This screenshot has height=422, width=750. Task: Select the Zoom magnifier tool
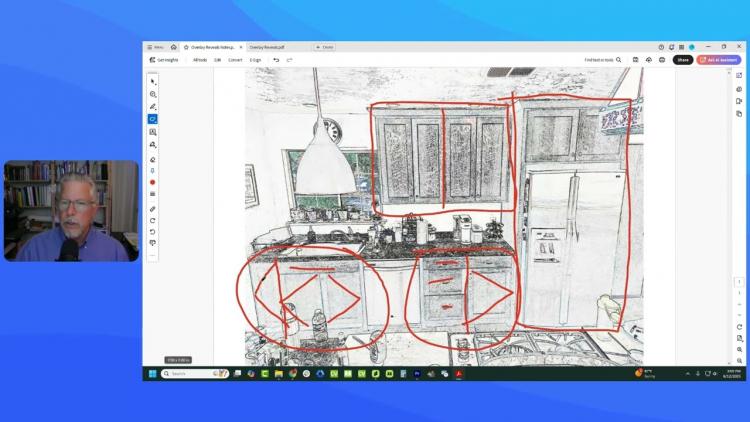click(153, 94)
